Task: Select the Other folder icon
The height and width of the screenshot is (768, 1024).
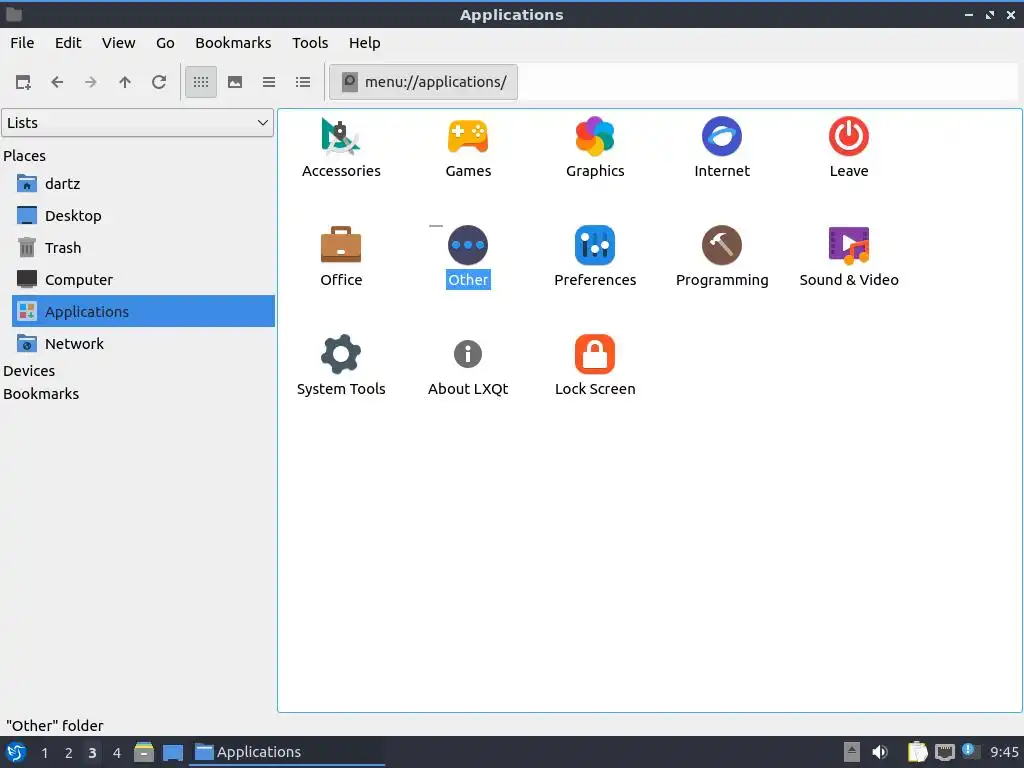Action: point(468,245)
